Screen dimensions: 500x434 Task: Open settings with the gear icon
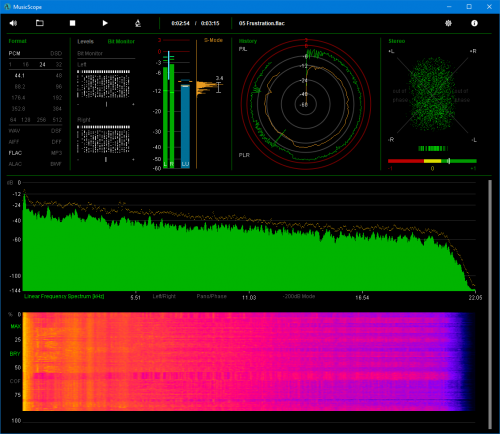point(448,23)
